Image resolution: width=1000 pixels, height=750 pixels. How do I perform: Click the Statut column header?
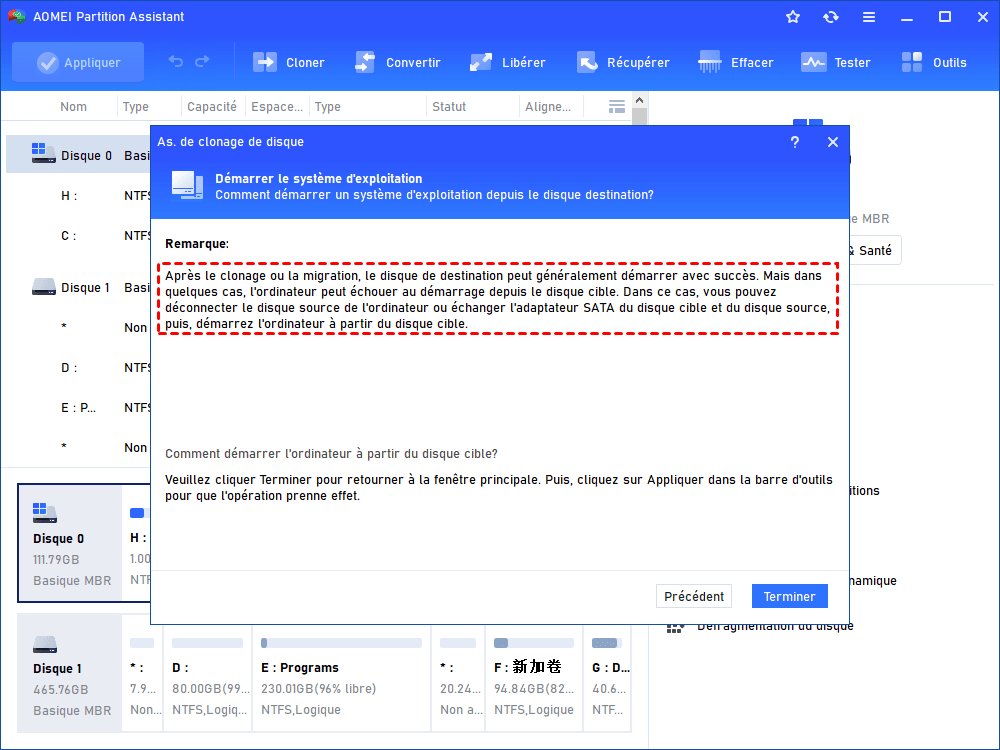(449, 107)
